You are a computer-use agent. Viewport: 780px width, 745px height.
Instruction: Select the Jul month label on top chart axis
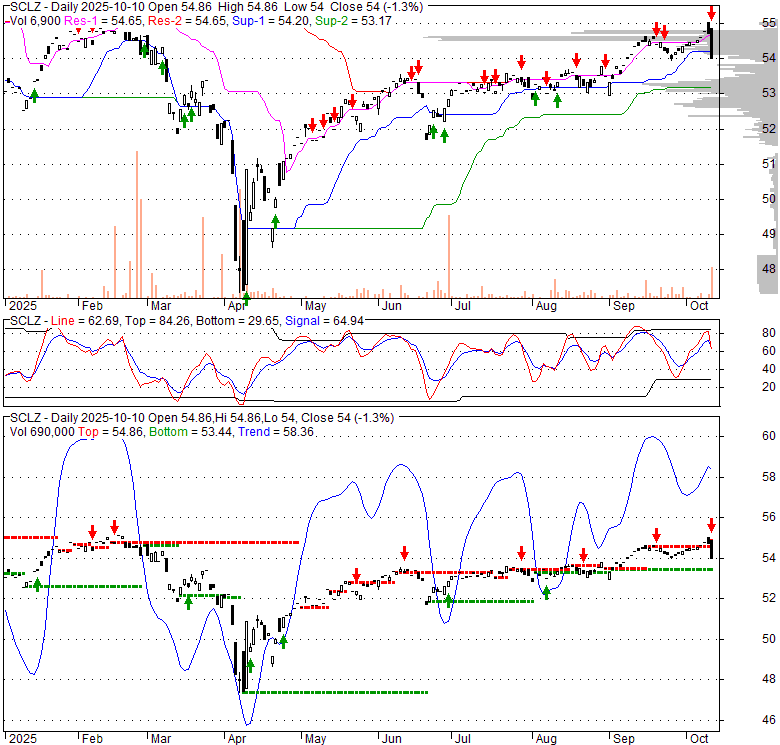(x=462, y=305)
